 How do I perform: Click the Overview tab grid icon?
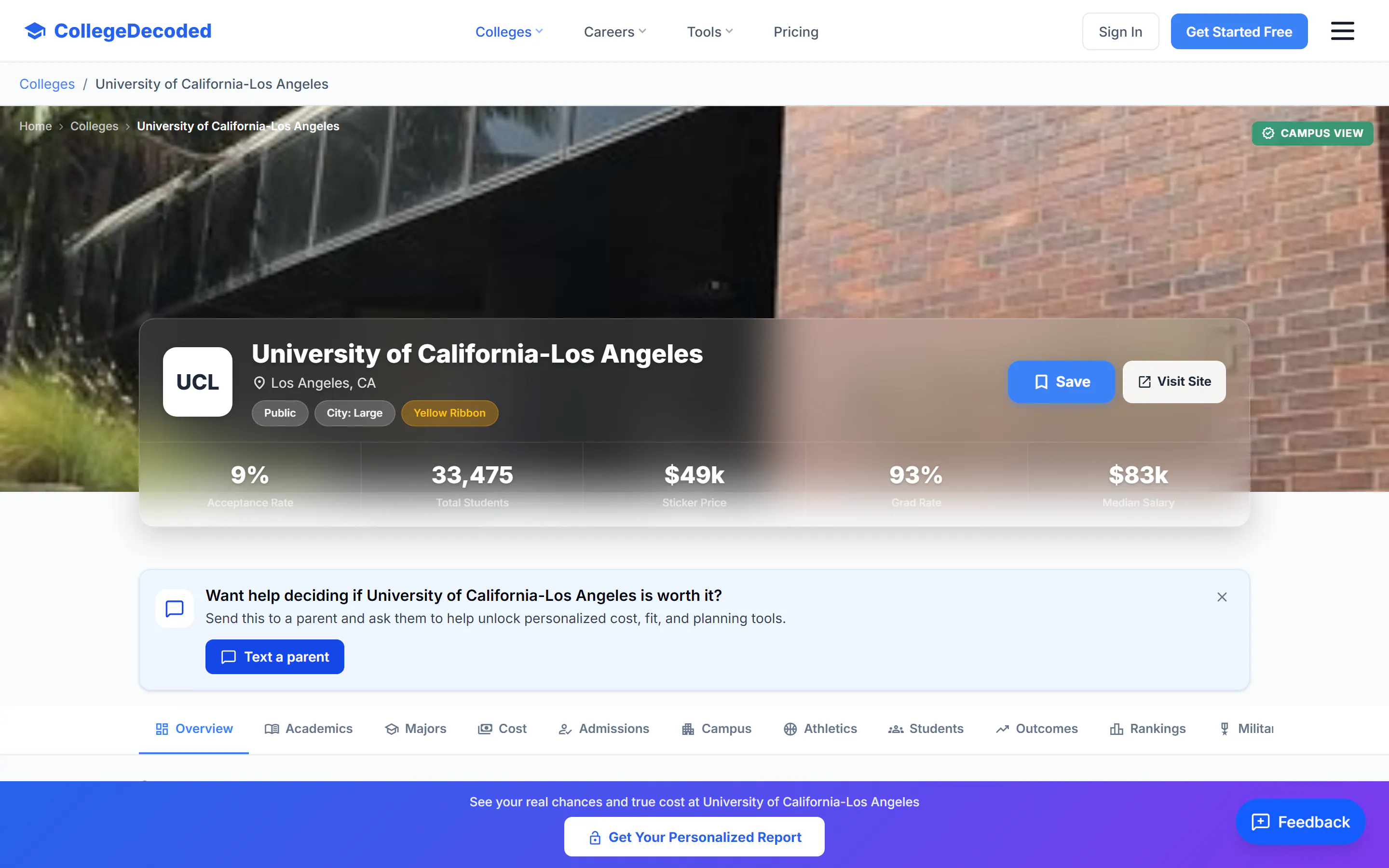pos(162,729)
